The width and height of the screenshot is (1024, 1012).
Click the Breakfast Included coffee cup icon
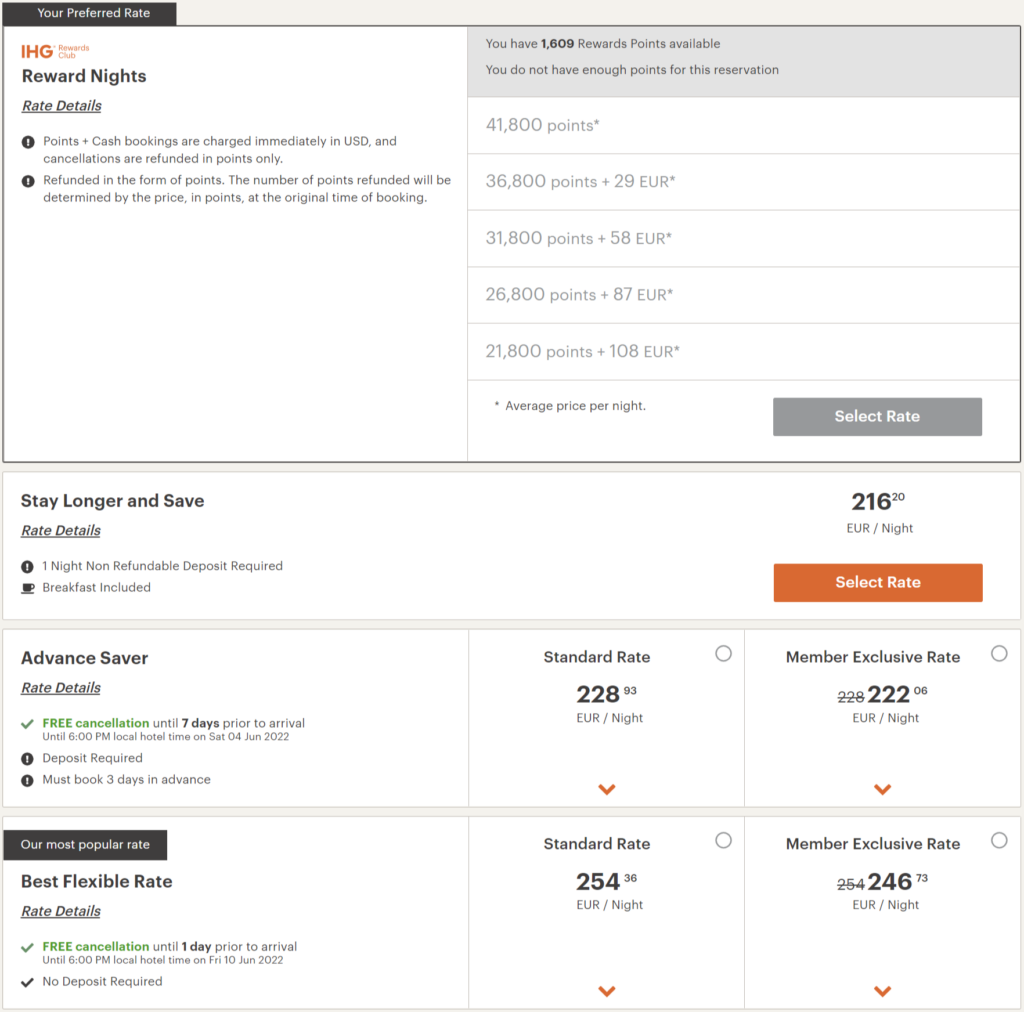[28, 588]
